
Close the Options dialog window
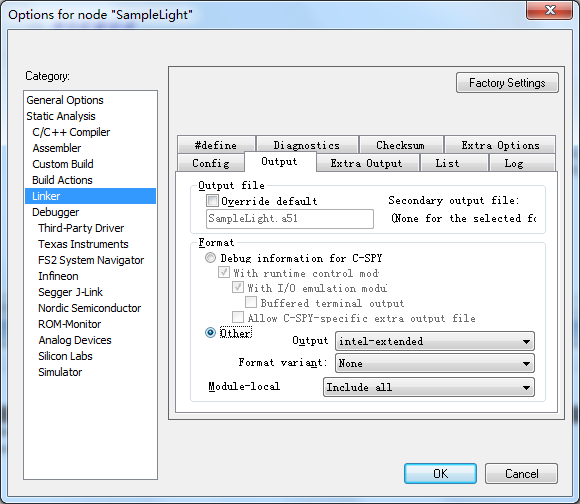[x=550, y=10]
